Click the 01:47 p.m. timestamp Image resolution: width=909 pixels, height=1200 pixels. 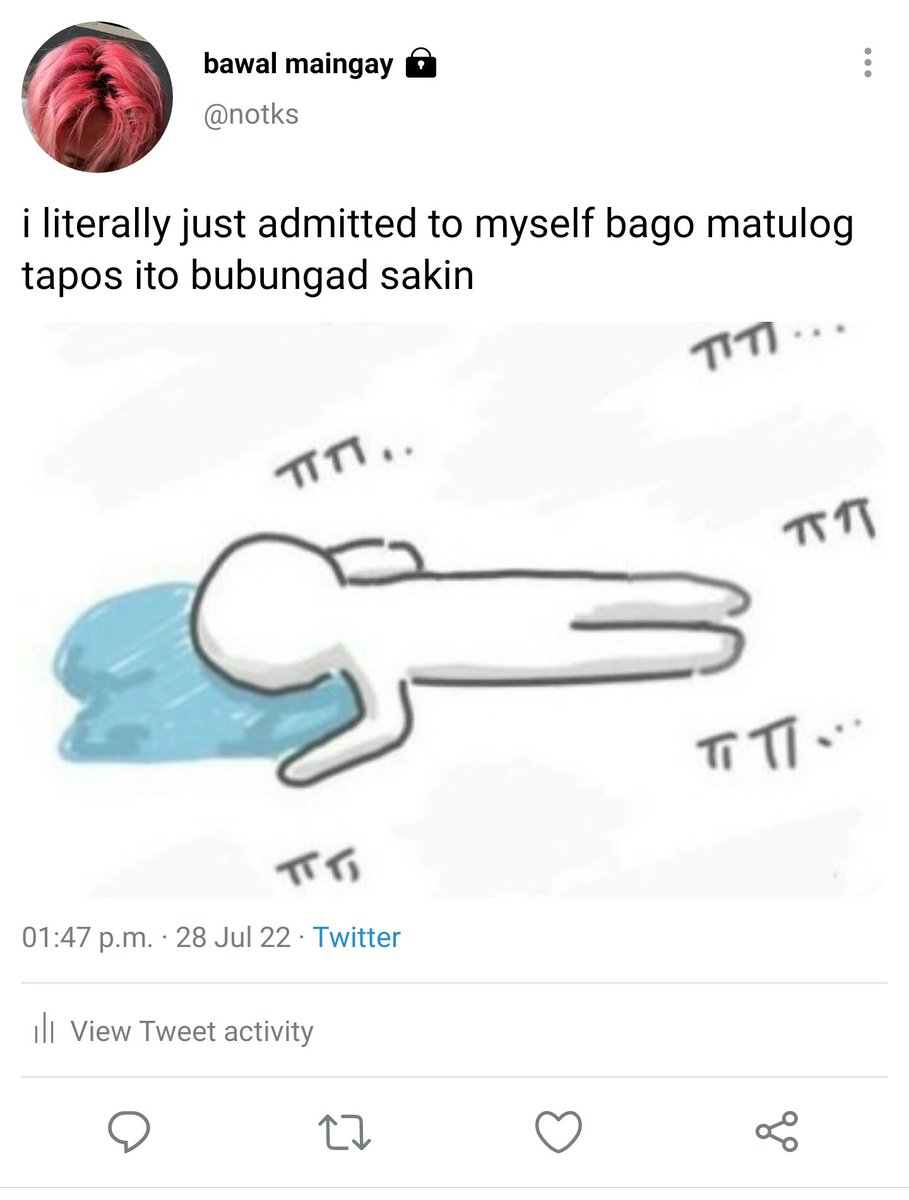point(88,938)
